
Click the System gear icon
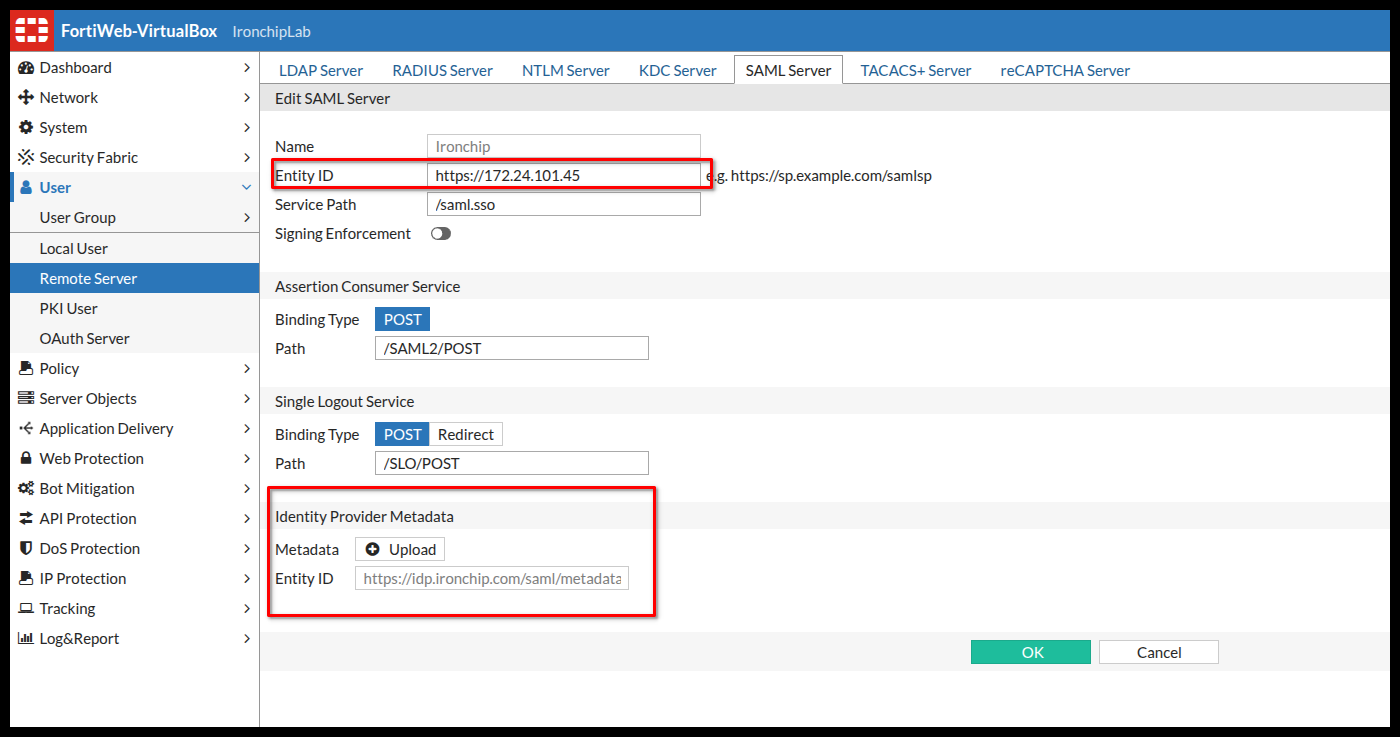26,128
